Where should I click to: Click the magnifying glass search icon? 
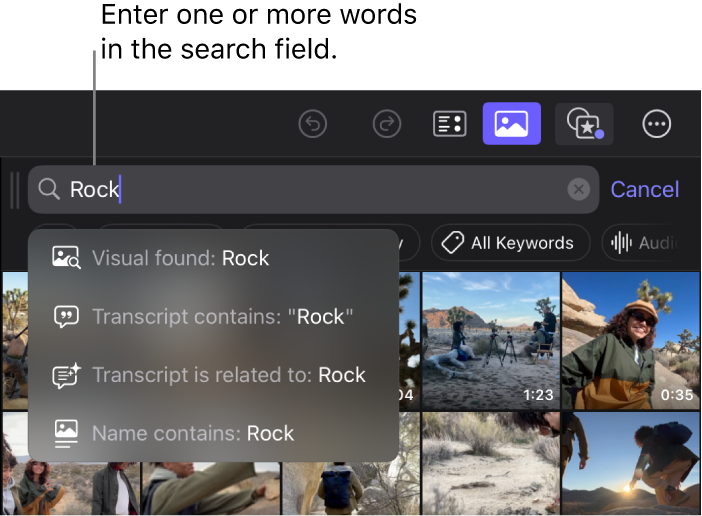(x=49, y=189)
